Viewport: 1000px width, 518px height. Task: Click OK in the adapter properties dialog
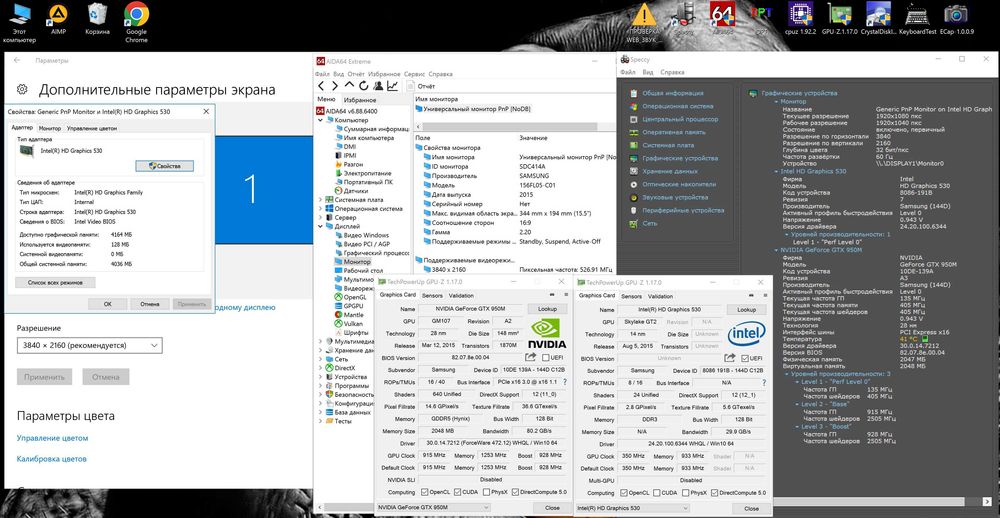click(107, 304)
